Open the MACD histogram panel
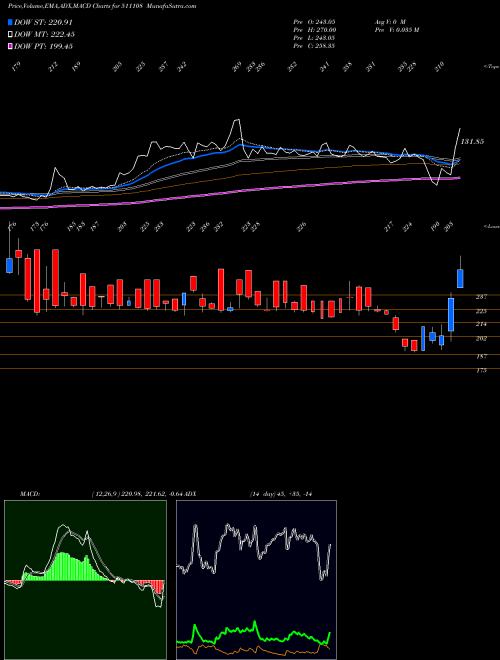The height and width of the screenshot is (660, 500). click(x=85, y=580)
